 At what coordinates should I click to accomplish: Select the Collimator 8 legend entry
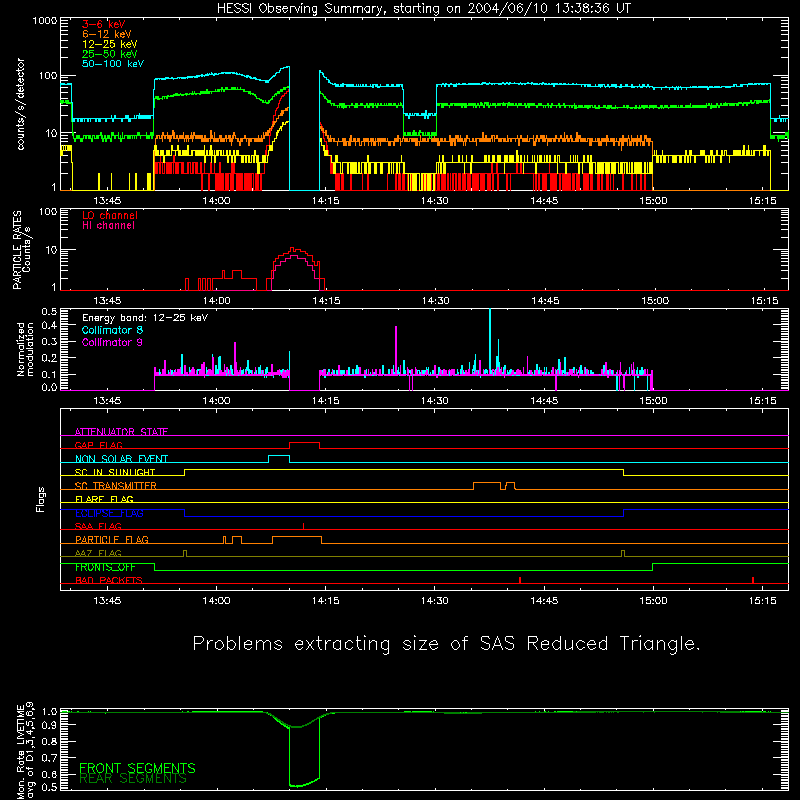(112, 330)
